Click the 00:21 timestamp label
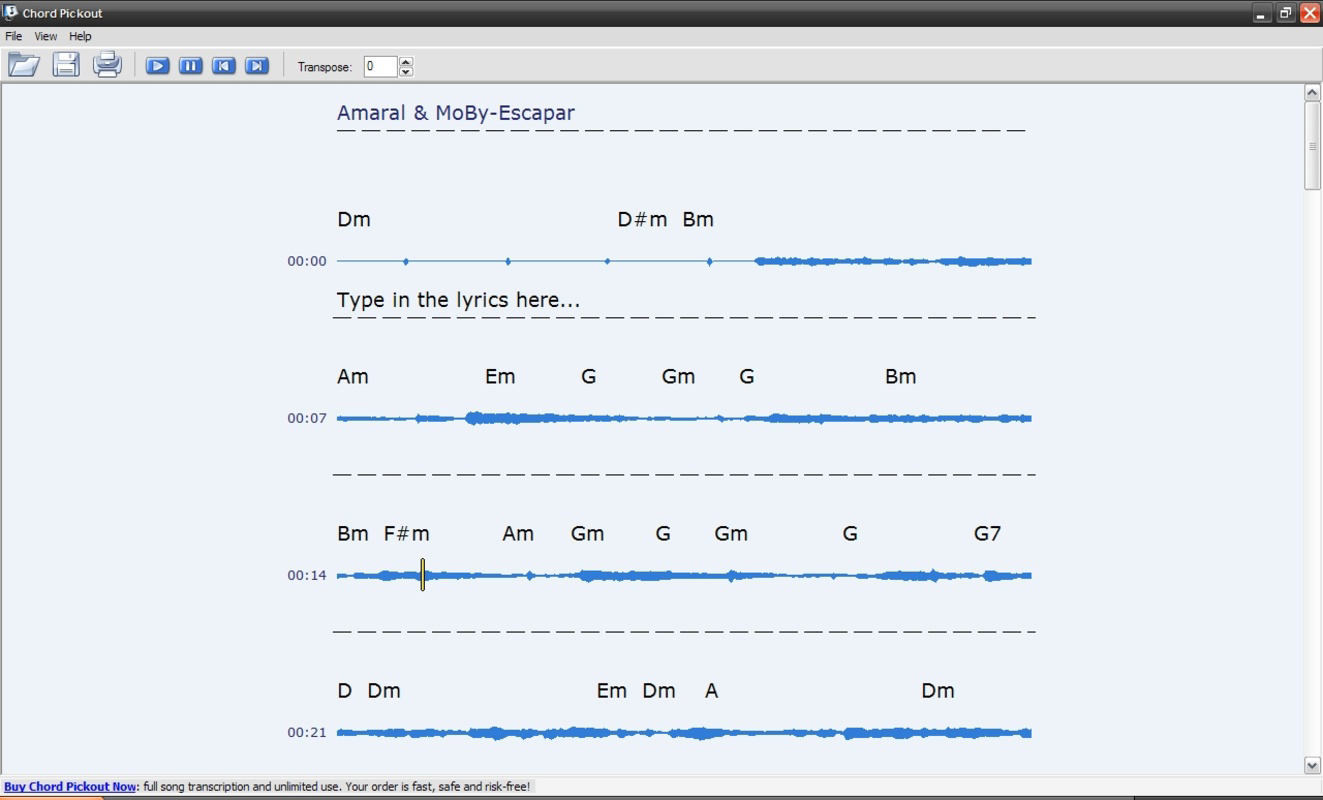Viewport: 1323px width, 800px height. [307, 732]
